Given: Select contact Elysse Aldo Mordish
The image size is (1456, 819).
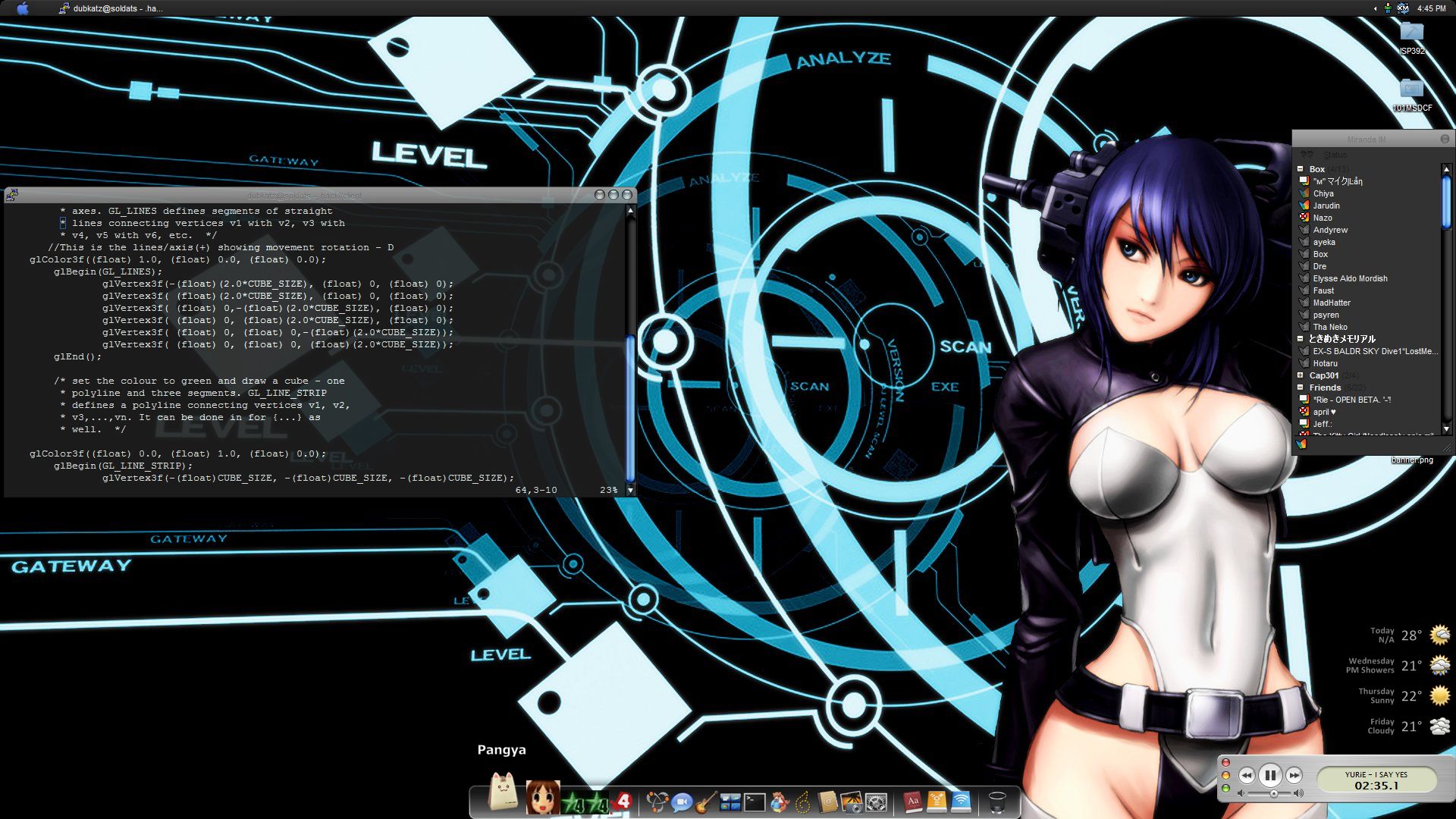Looking at the screenshot, I should [x=1350, y=278].
